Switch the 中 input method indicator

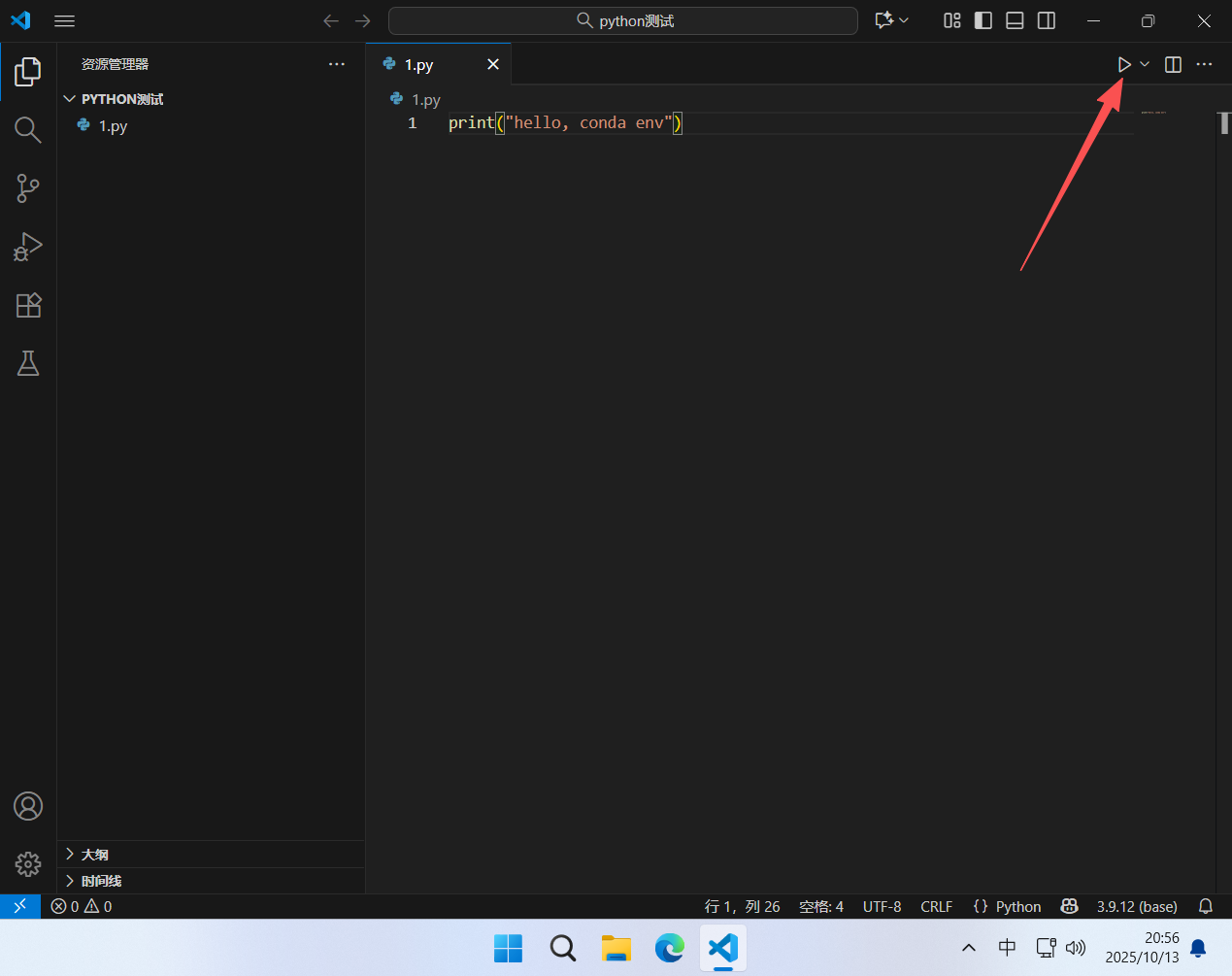click(x=1007, y=948)
